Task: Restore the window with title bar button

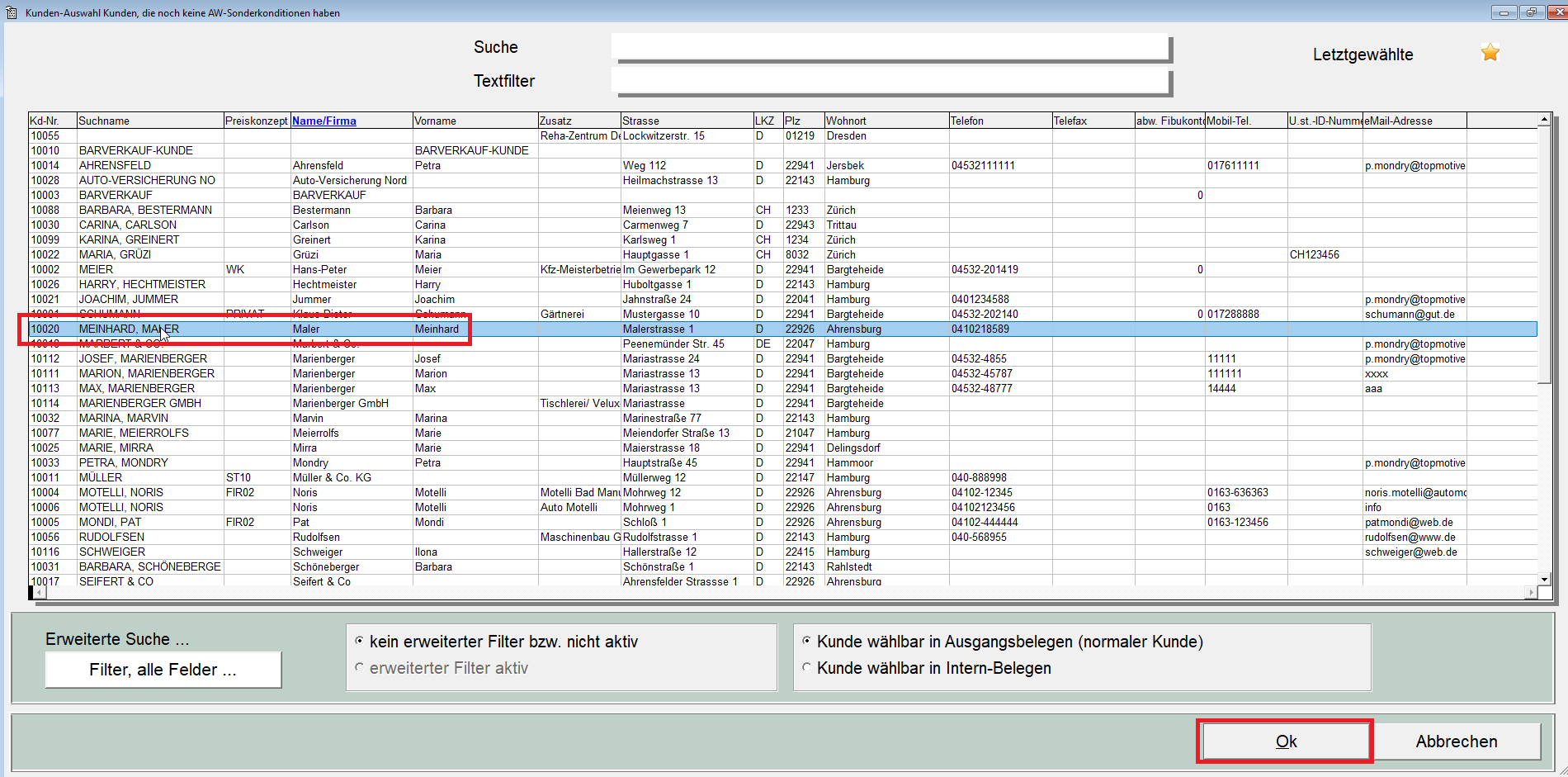Action: [x=1531, y=12]
